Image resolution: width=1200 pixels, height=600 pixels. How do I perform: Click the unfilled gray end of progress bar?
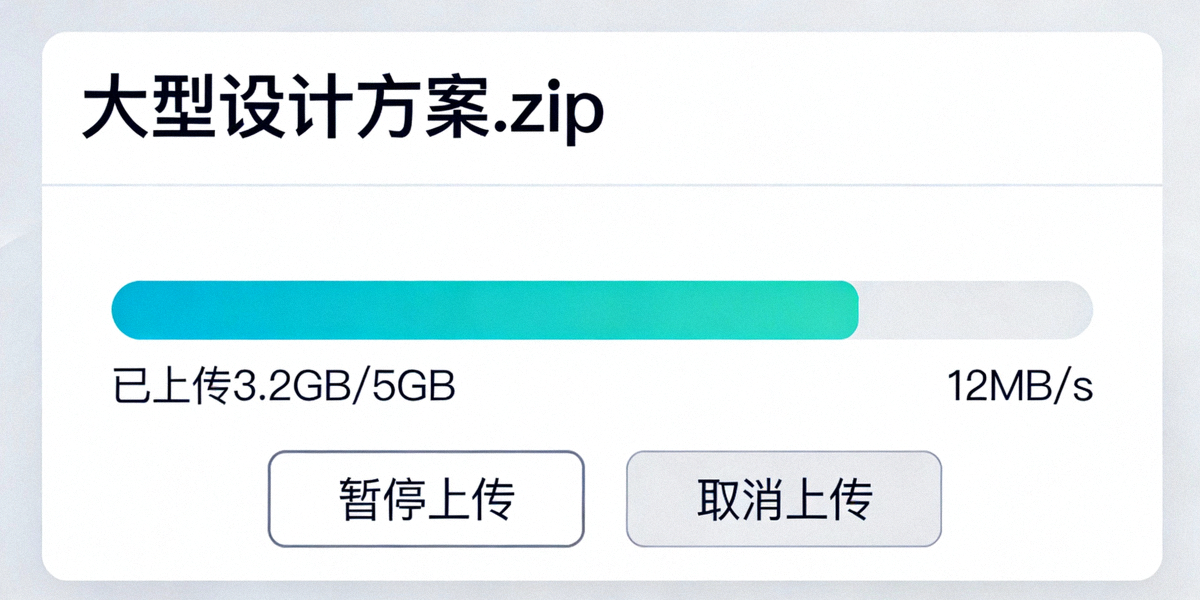(x=975, y=310)
